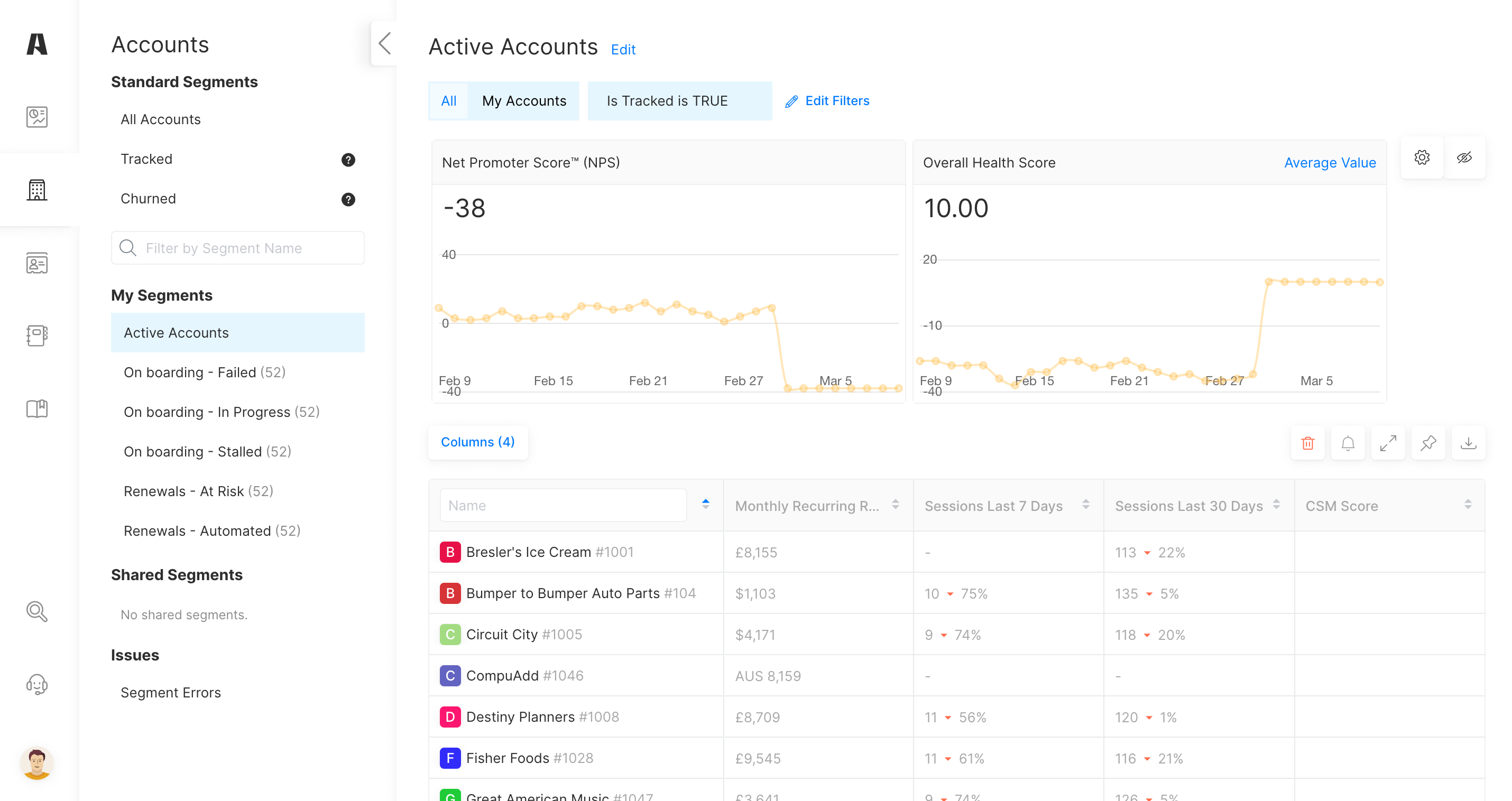
Task: Click Average Value link on Health Score
Action: pos(1329,163)
